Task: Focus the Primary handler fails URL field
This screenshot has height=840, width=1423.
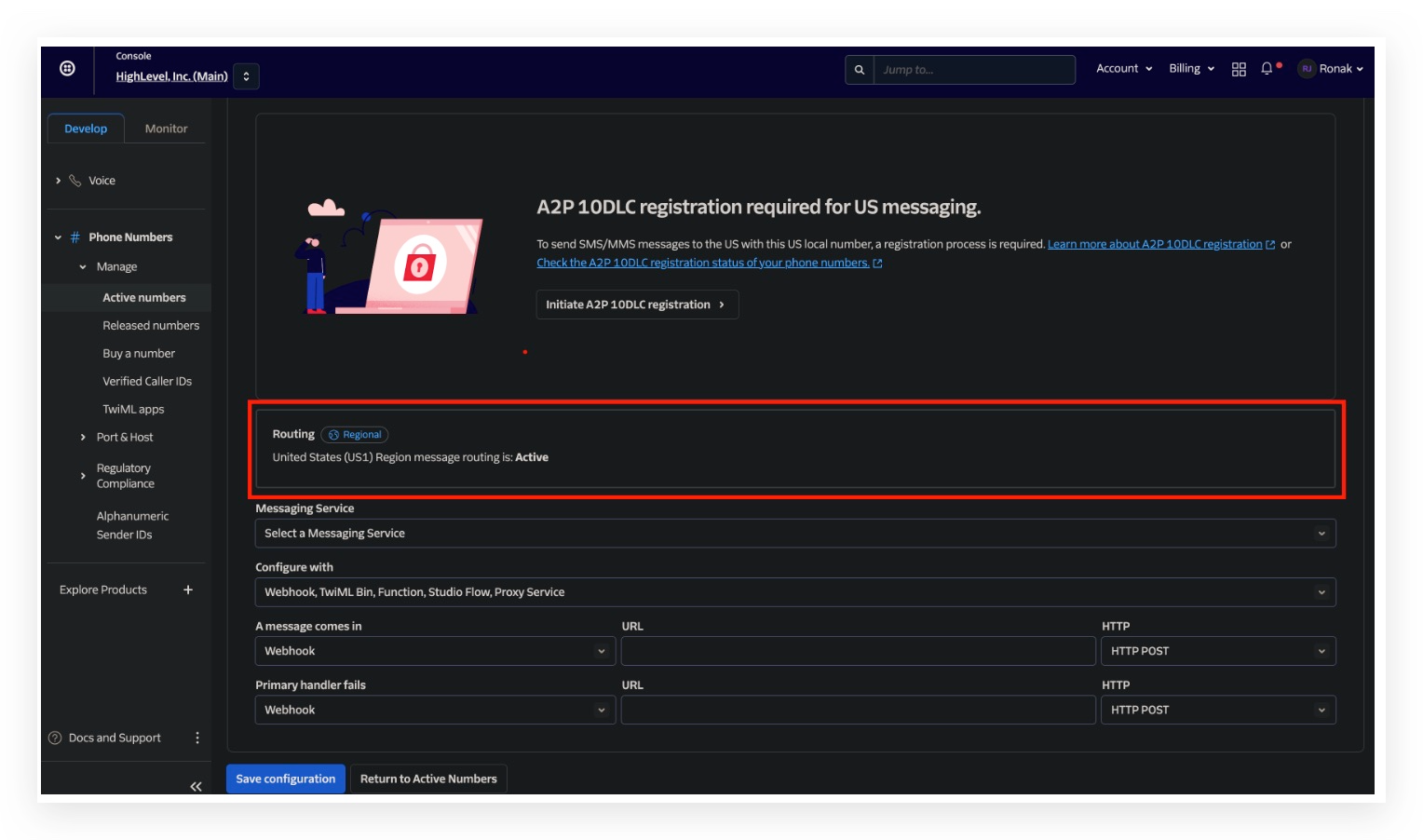Action: [x=858, y=710]
